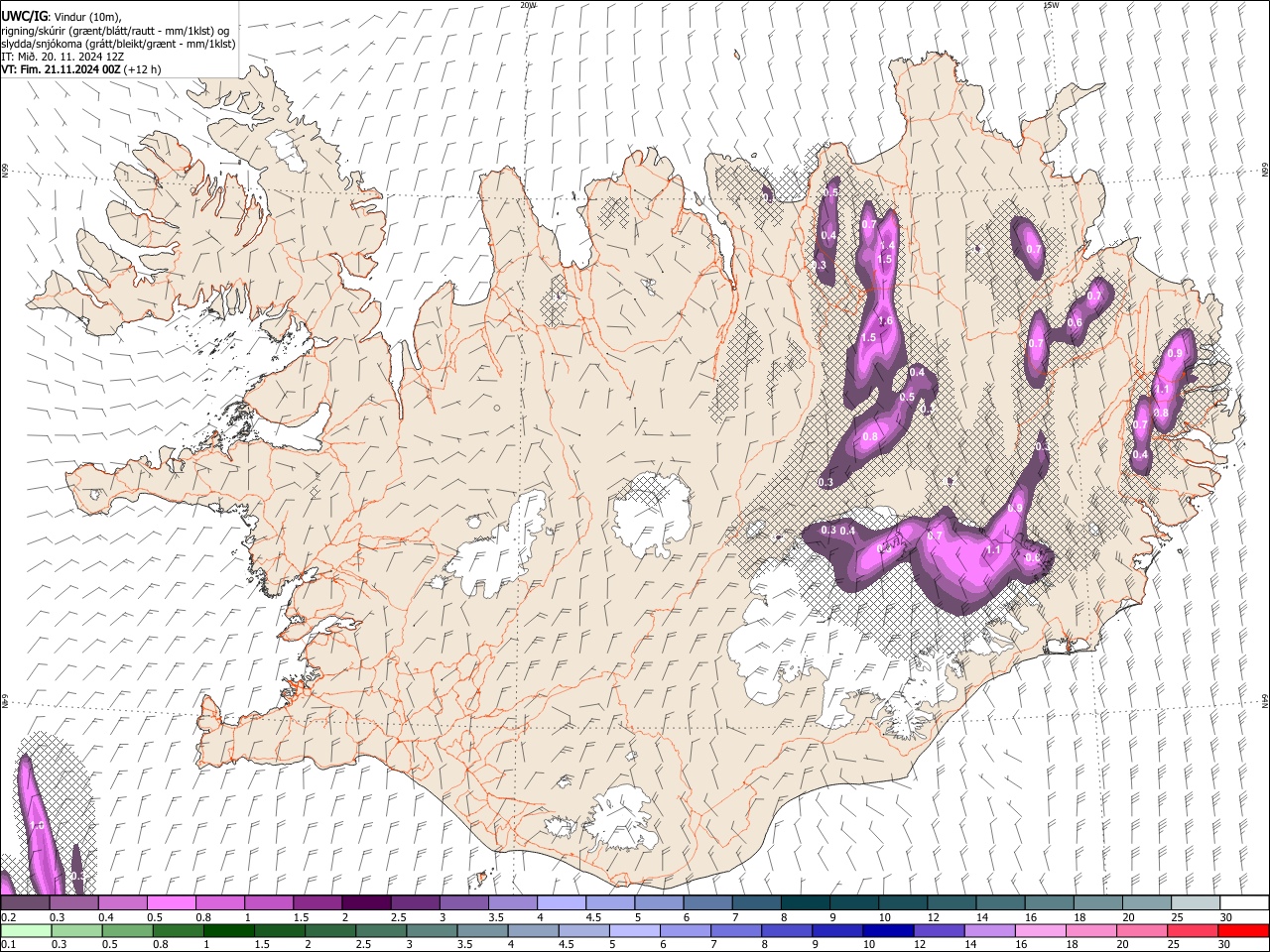The image size is (1270, 952).
Task: Click the 8 dark teal snow legend swatch
Action: 805,903
